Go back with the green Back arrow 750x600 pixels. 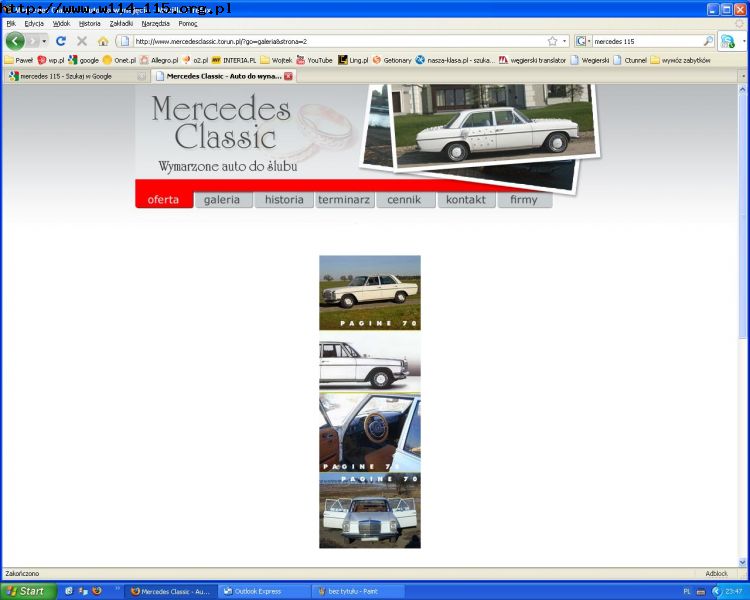coord(15,41)
